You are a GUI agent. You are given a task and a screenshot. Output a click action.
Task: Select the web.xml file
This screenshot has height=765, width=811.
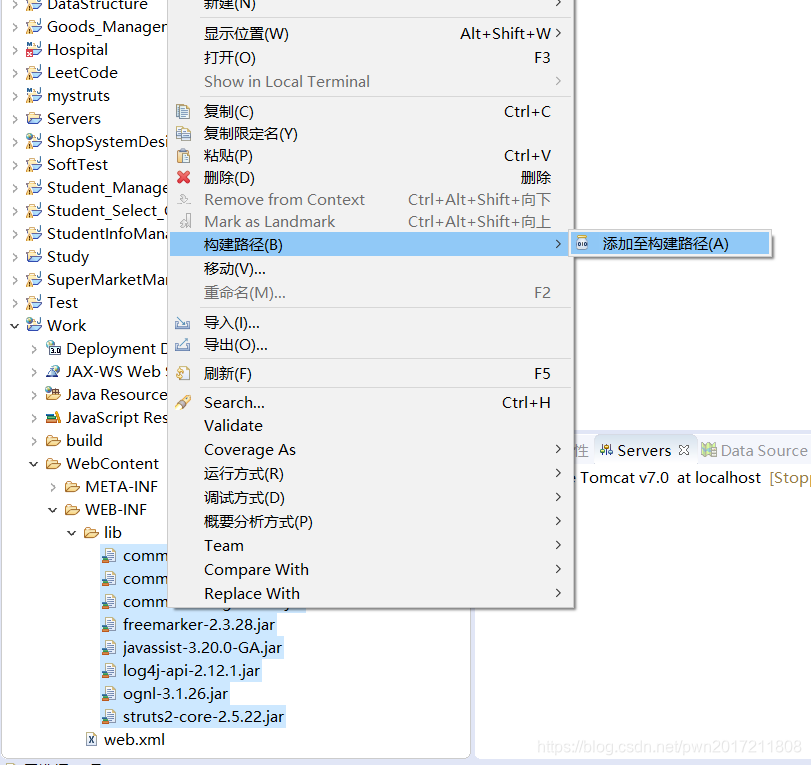[x=134, y=740]
